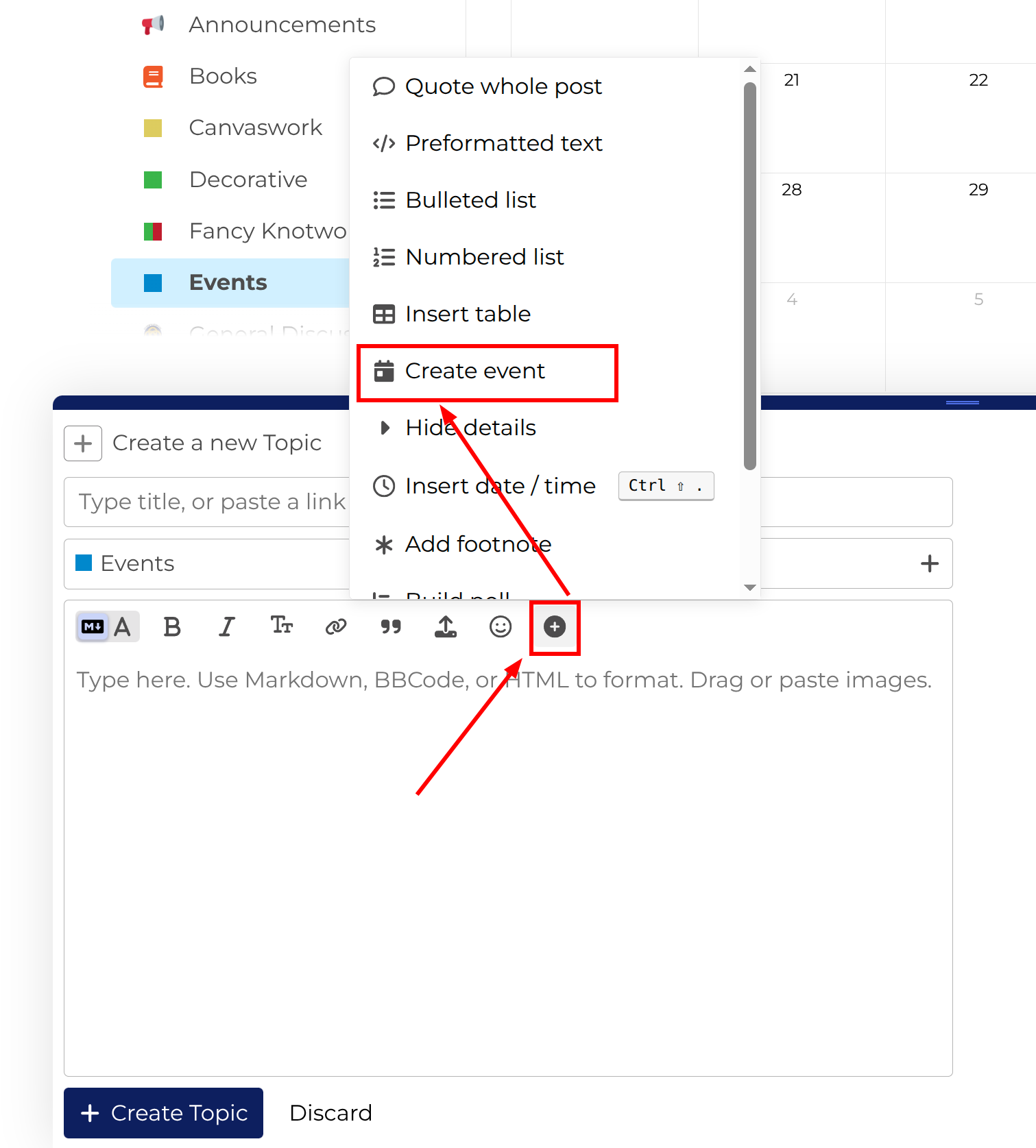The height and width of the screenshot is (1148, 1036).
Task: Select Create event from the menu
Action: [474, 371]
